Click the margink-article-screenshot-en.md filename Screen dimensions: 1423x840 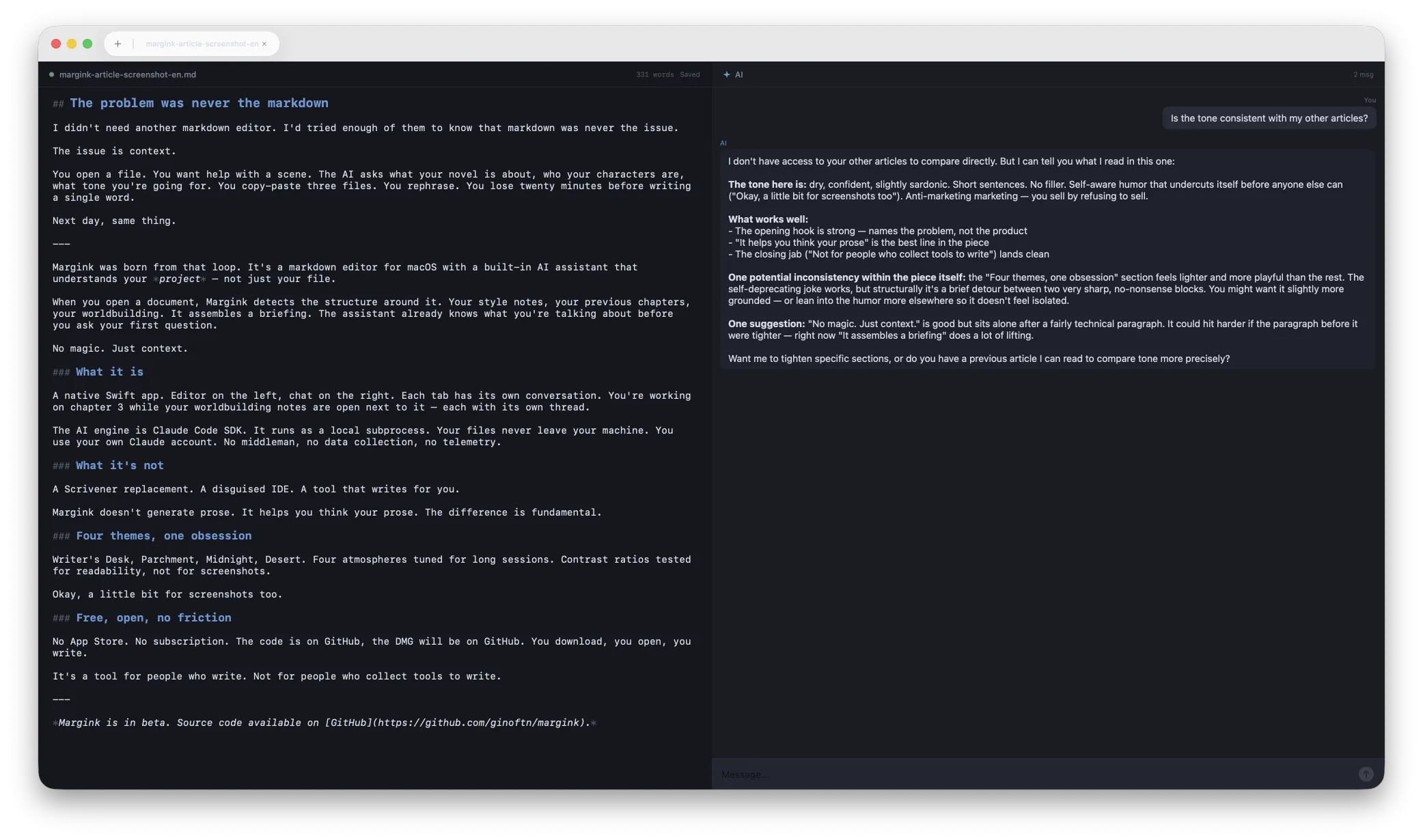128,74
